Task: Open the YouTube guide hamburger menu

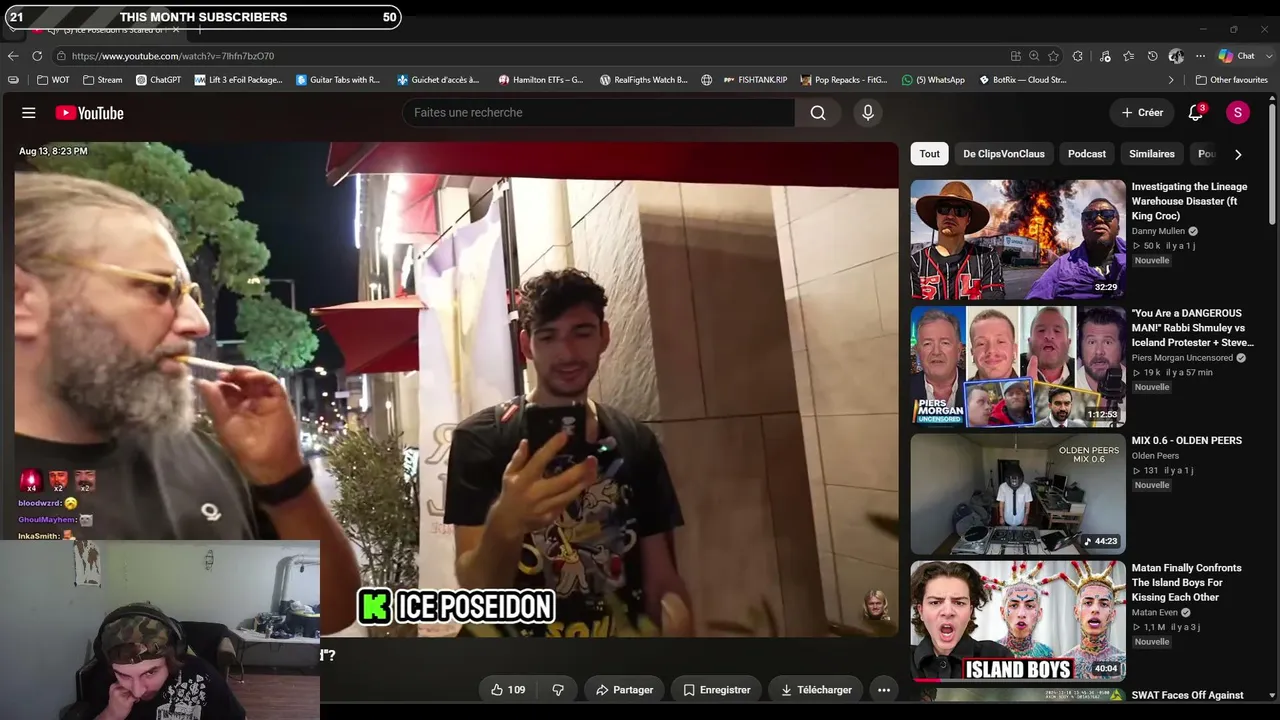Action: tap(29, 113)
